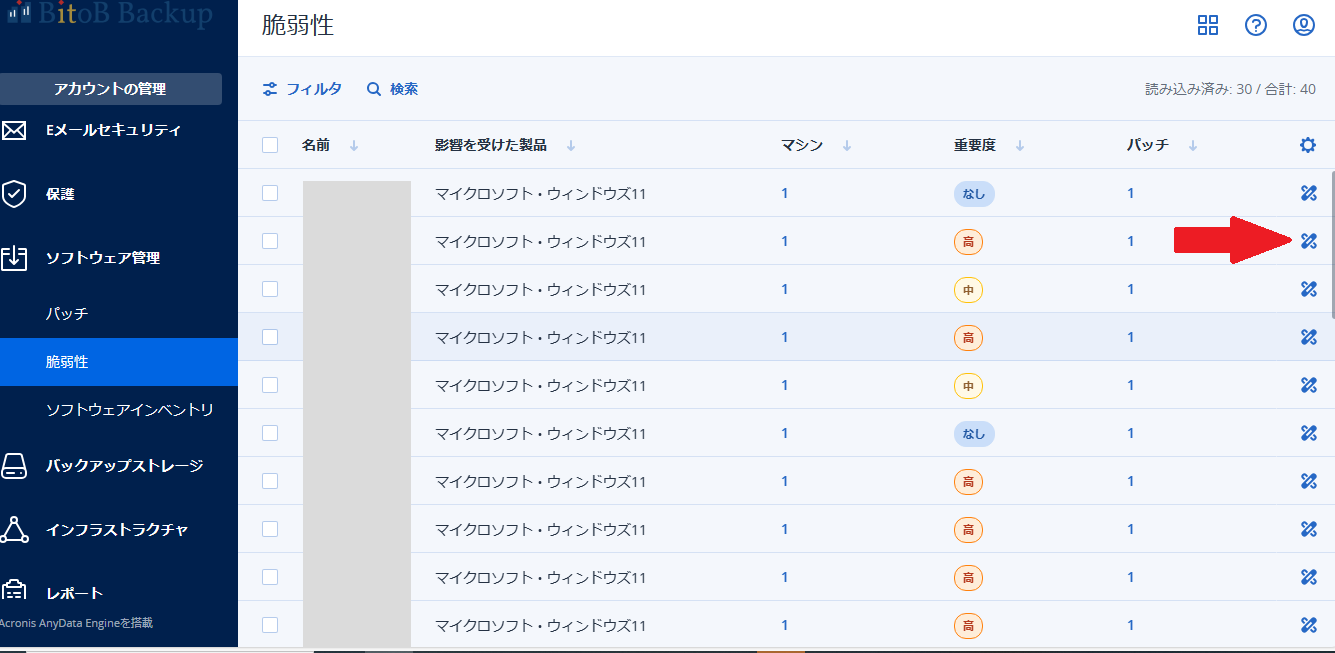Image resolution: width=1335 pixels, height=653 pixels.
Task: Check the first row's checkbox
Action: (270, 193)
